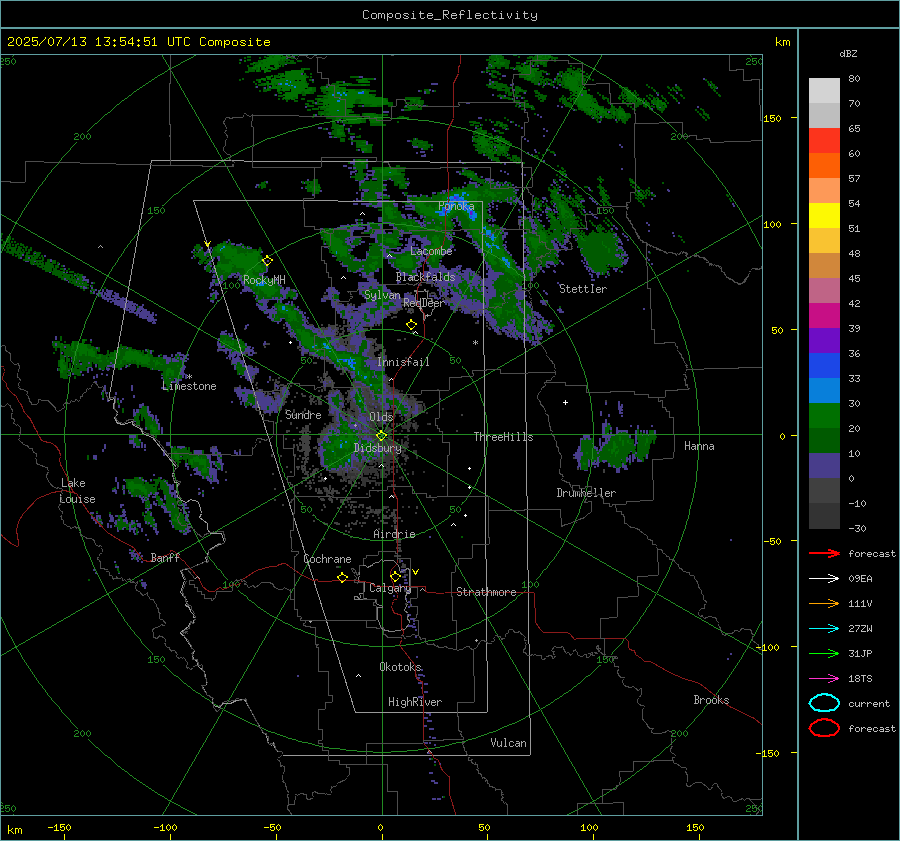This screenshot has height=841, width=900.
Task: Click the Stettler city label
Action: (x=583, y=289)
